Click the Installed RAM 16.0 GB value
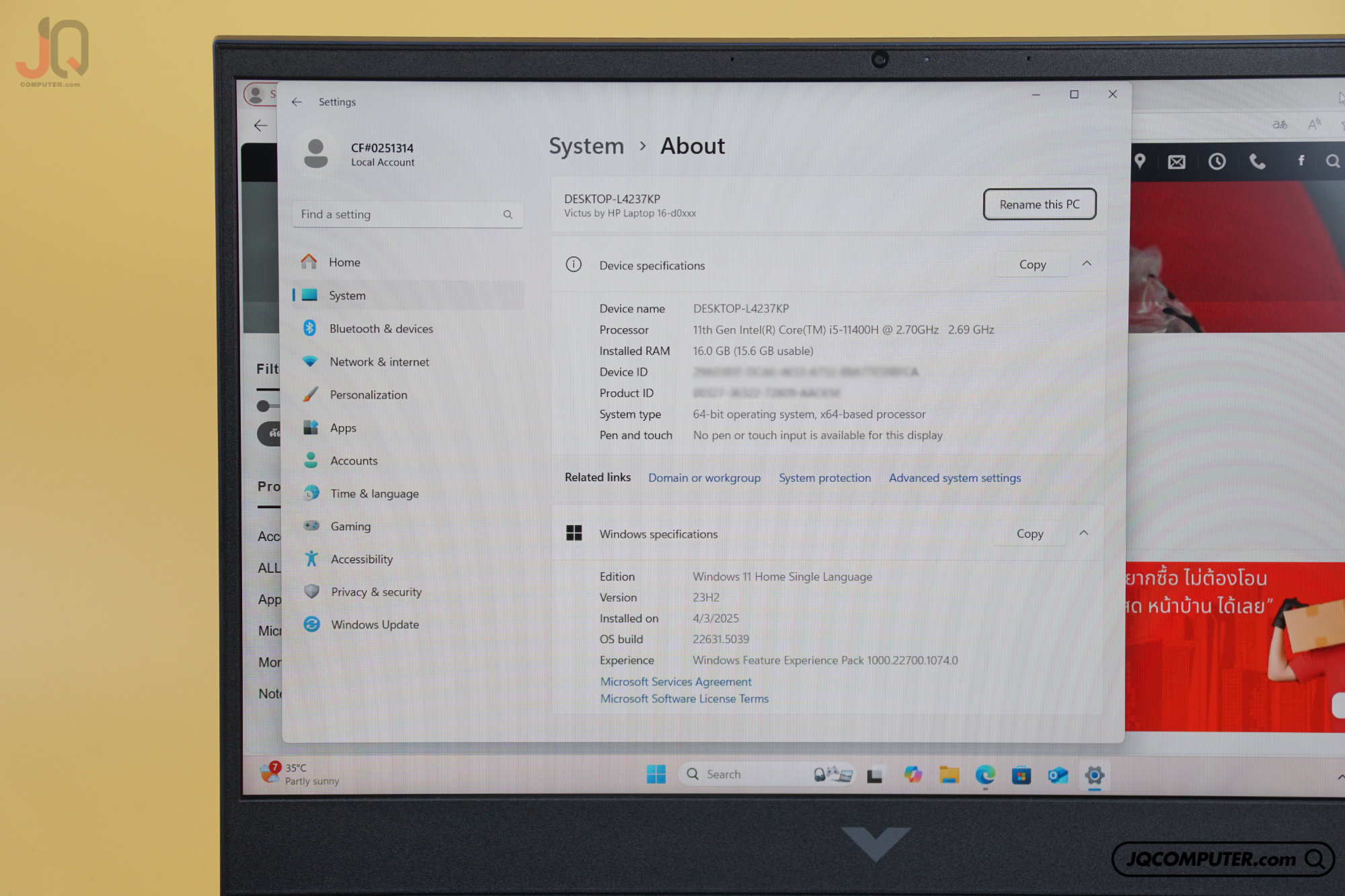 (753, 351)
